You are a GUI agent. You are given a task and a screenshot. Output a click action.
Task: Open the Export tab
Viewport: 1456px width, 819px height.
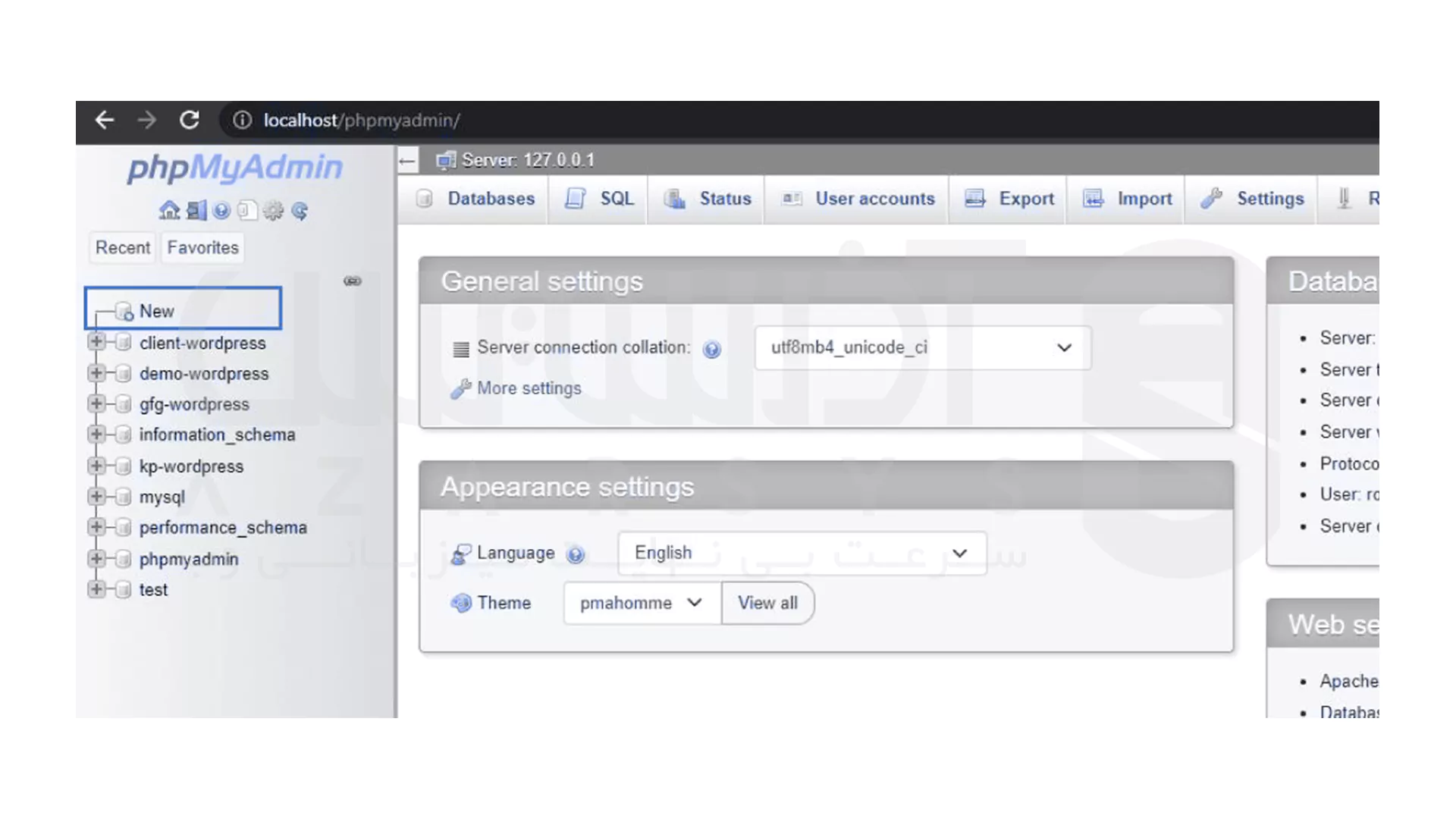1009,199
